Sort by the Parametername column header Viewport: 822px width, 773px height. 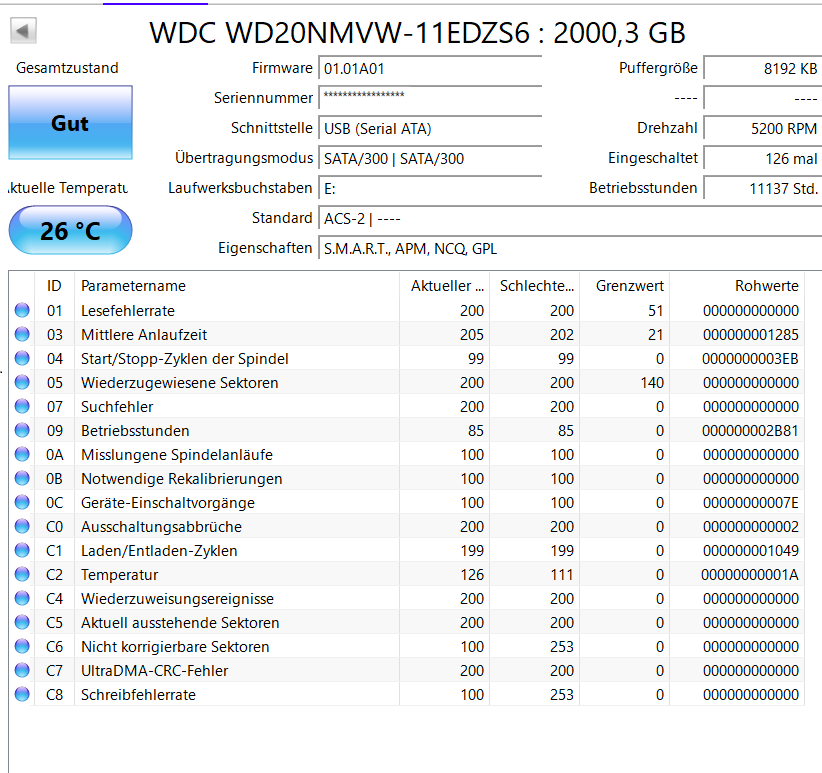237,286
